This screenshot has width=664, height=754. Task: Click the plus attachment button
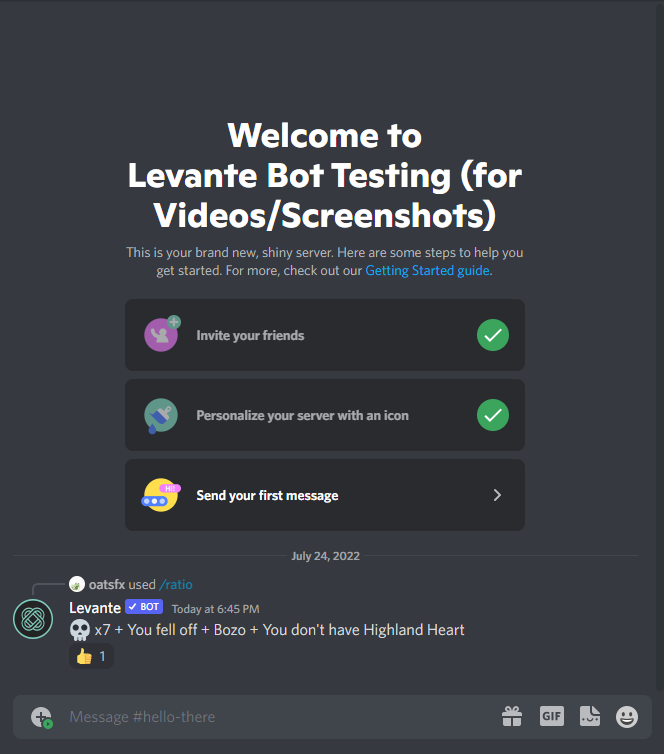coord(41,717)
